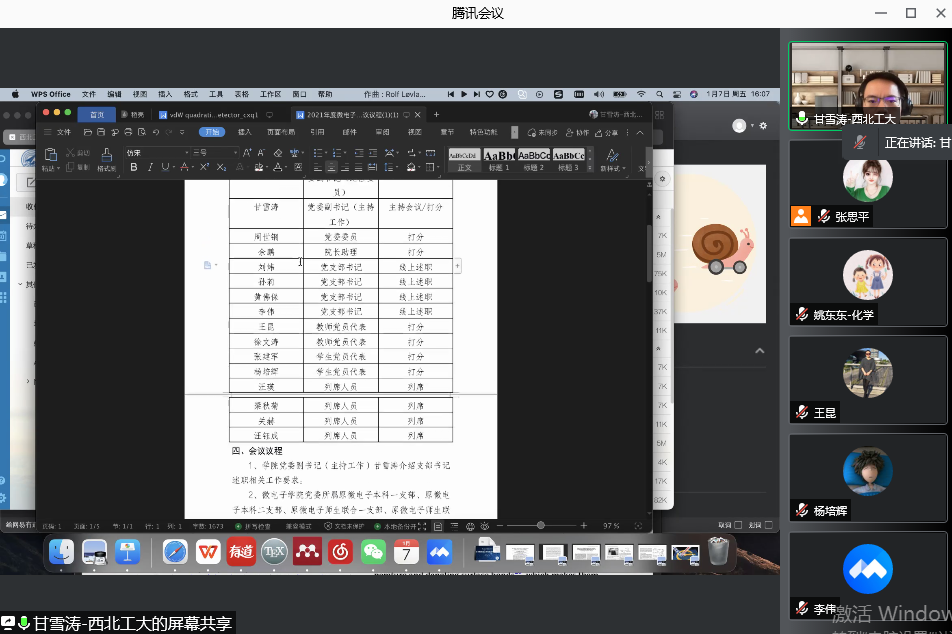Image resolution: width=952 pixels, height=634 pixels.
Task: Open the TeX app from the dock
Action: click(x=274, y=551)
